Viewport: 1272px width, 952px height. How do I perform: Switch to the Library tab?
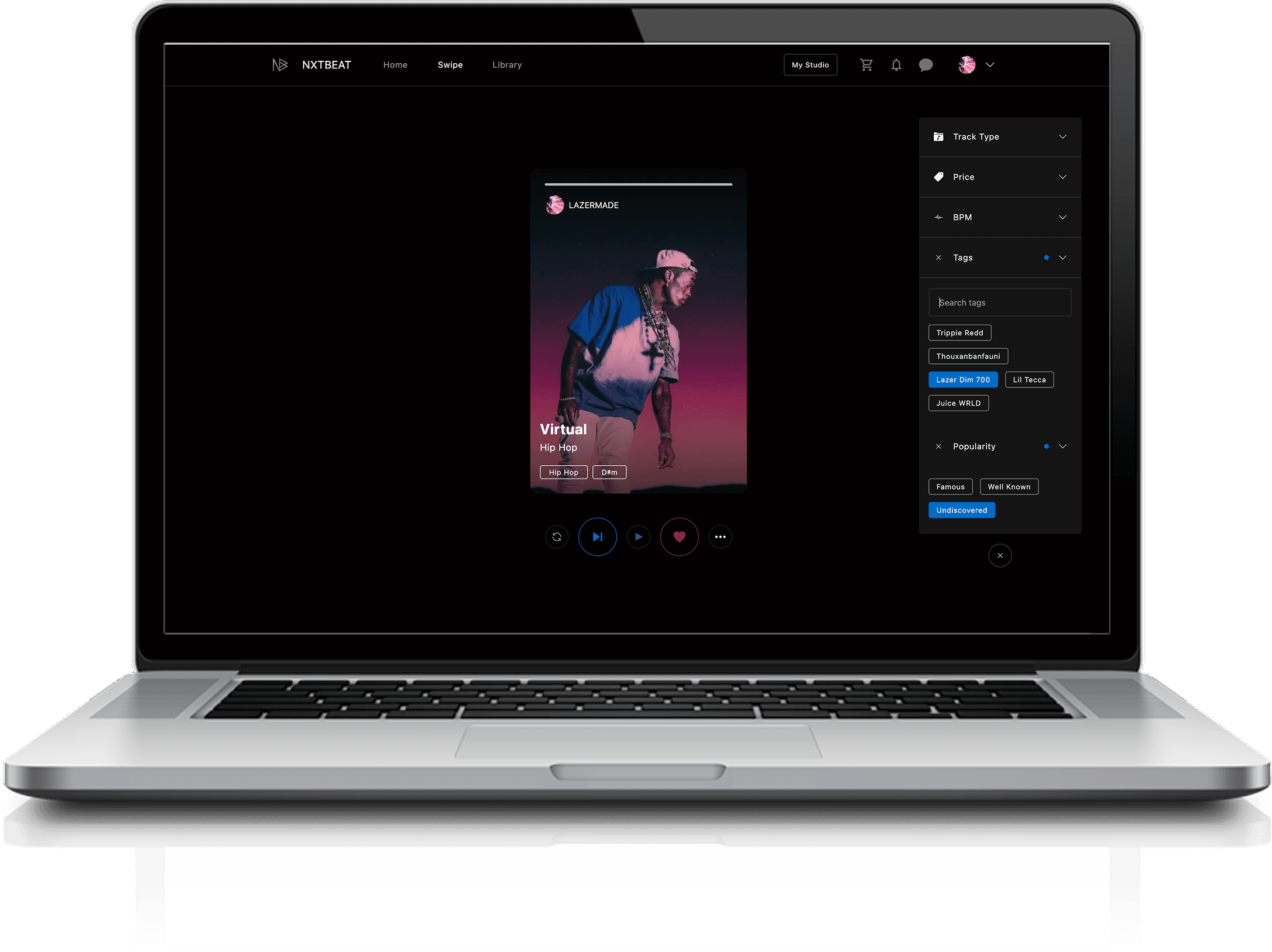click(507, 65)
